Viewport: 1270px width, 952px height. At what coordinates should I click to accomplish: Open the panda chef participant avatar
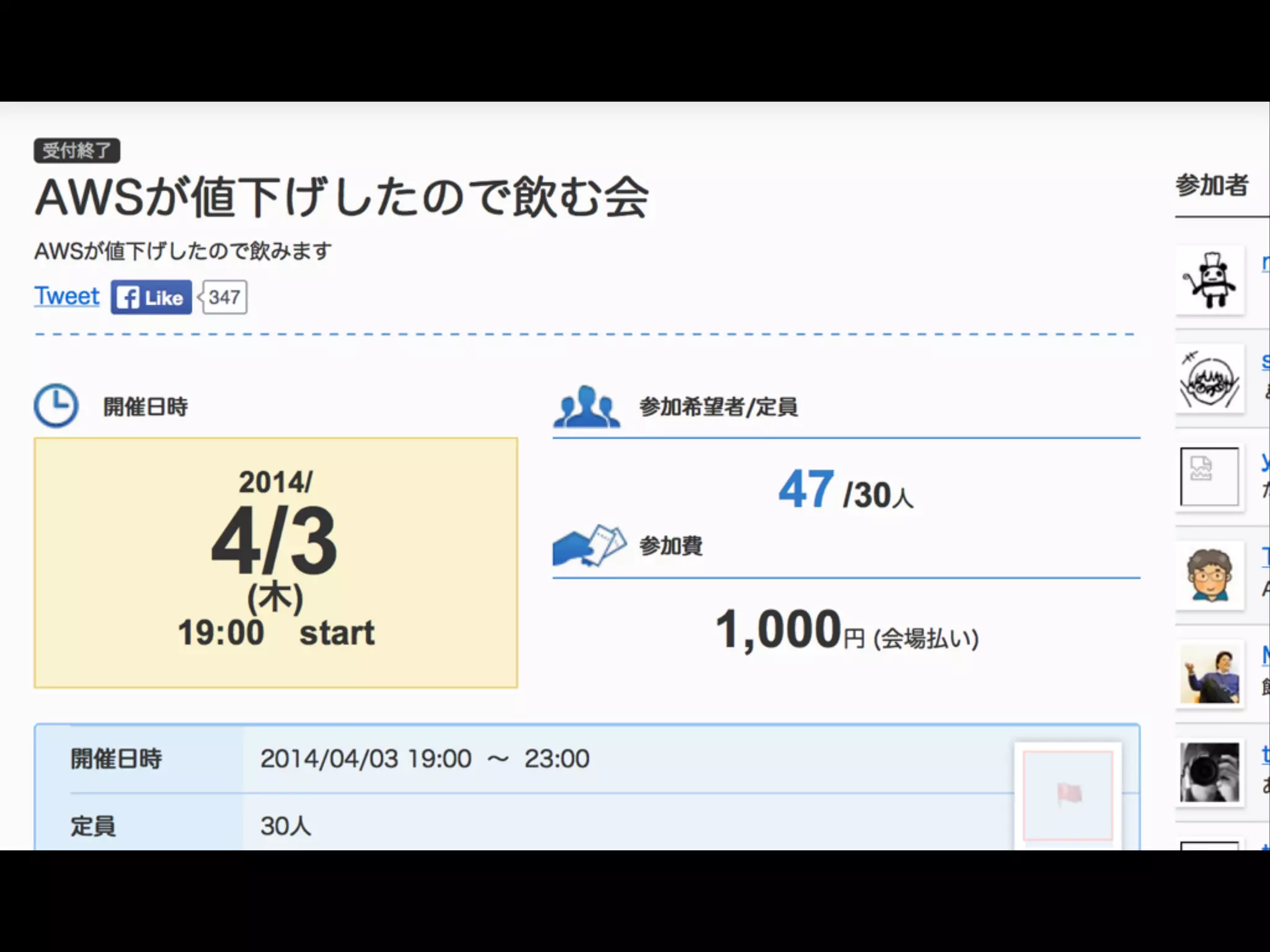1210,280
